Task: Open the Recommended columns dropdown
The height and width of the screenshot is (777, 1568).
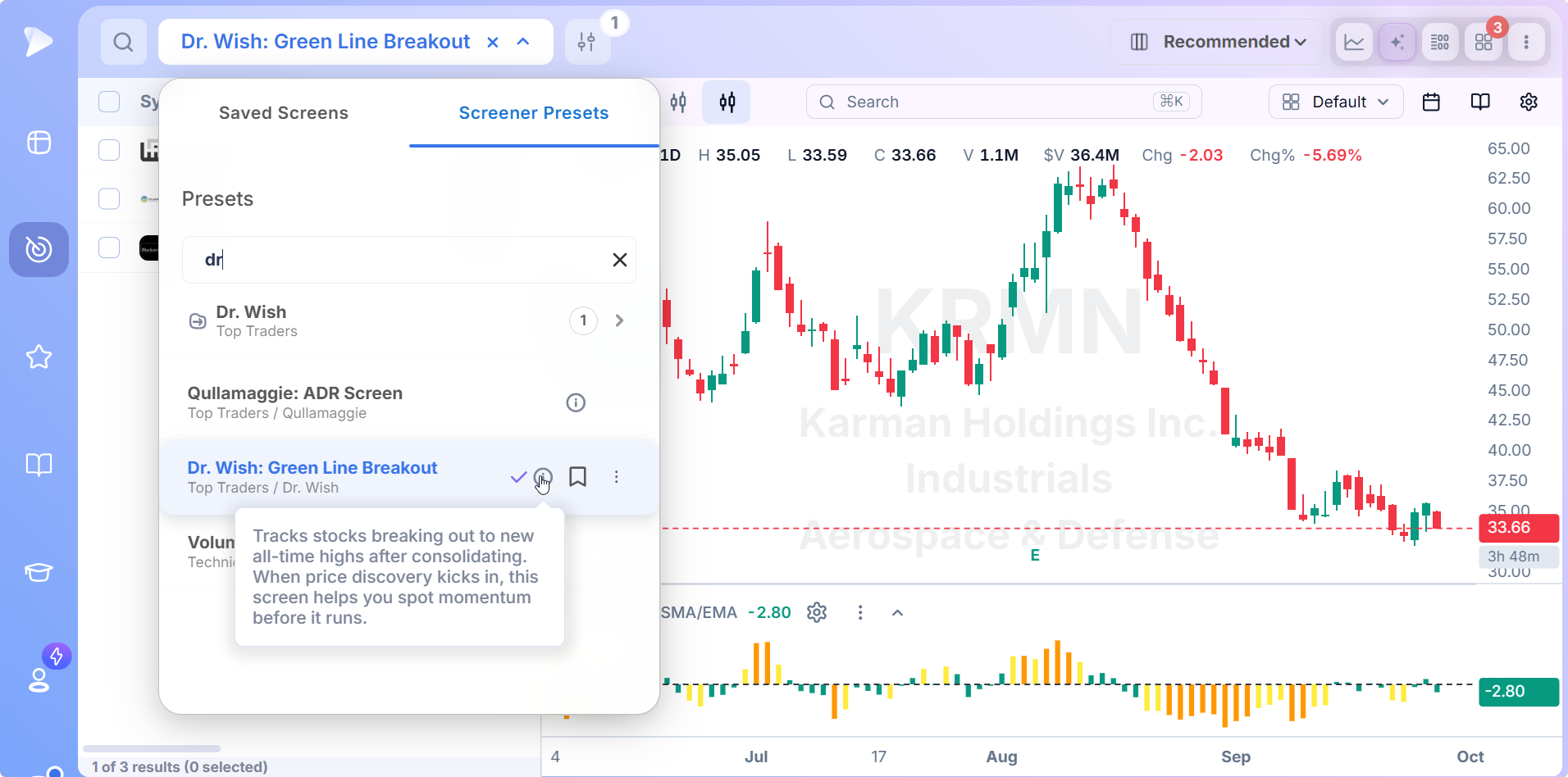Action: coord(1218,42)
